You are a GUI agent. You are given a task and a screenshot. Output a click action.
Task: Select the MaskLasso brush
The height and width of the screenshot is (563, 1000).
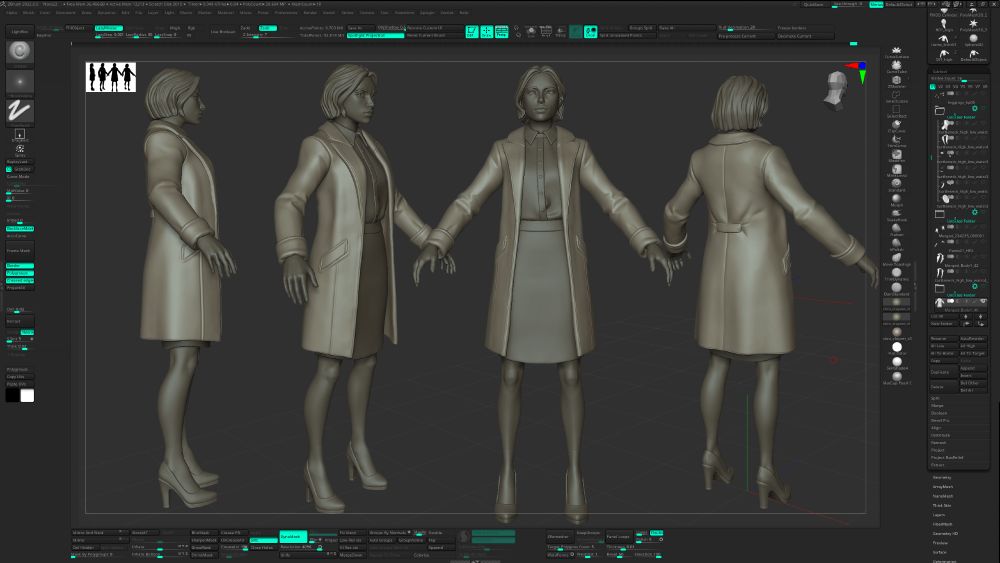[x=896, y=170]
